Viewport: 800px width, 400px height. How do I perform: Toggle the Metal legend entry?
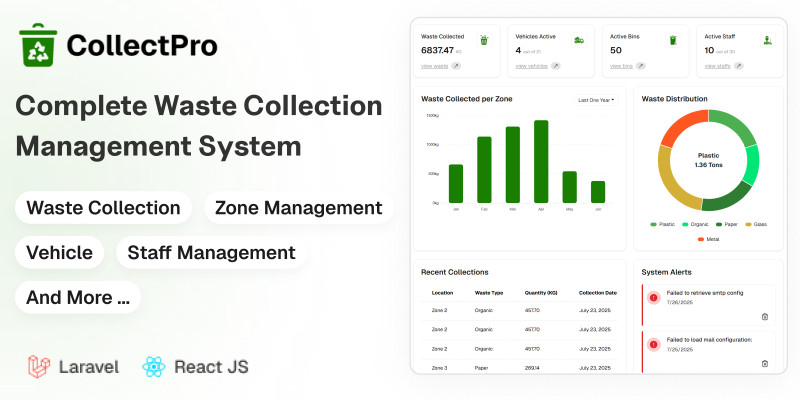[708, 239]
